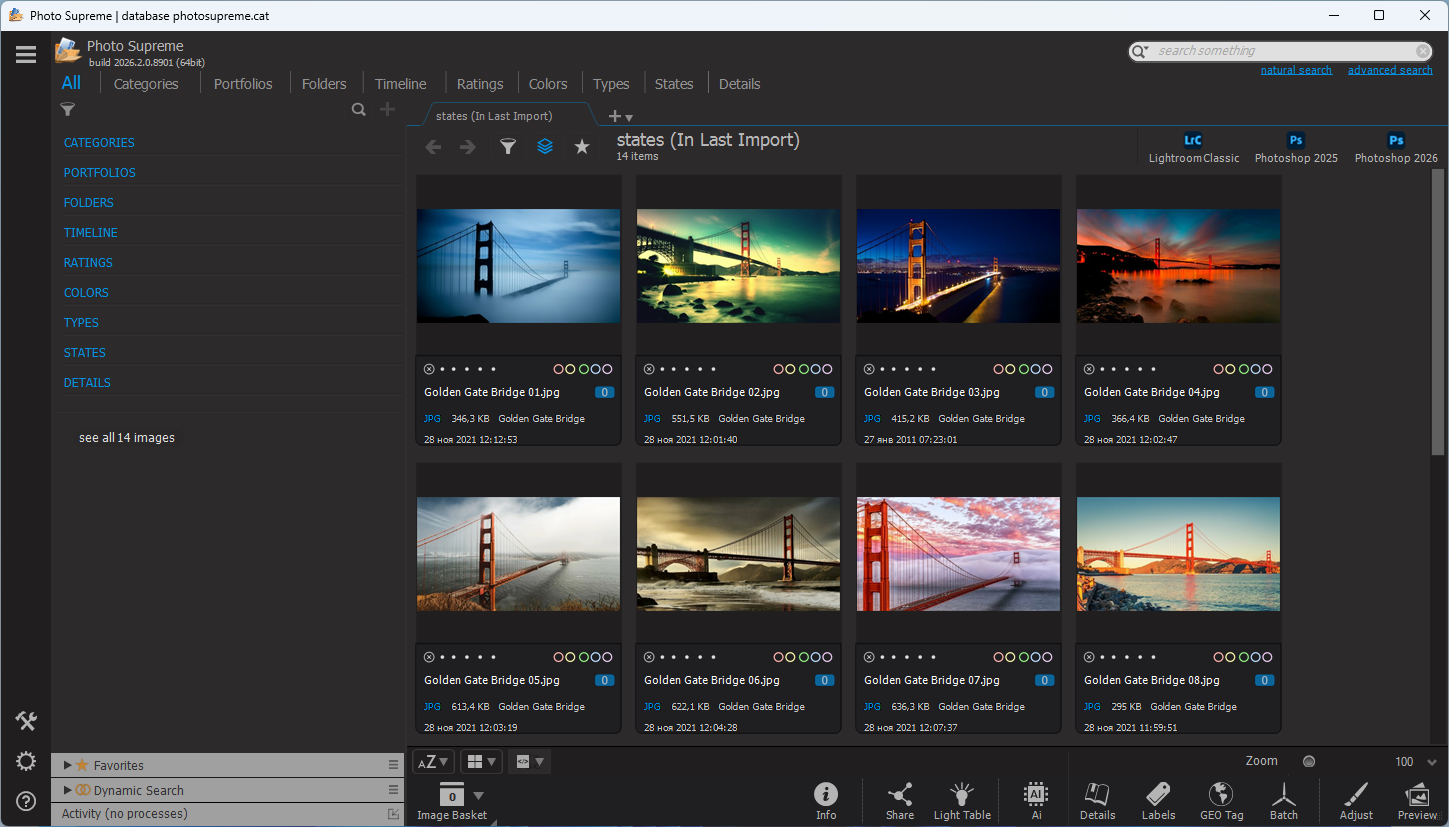Adjust the Zoom slider handle
This screenshot has width=1449, height=827.
click(x=1309, y=762)
